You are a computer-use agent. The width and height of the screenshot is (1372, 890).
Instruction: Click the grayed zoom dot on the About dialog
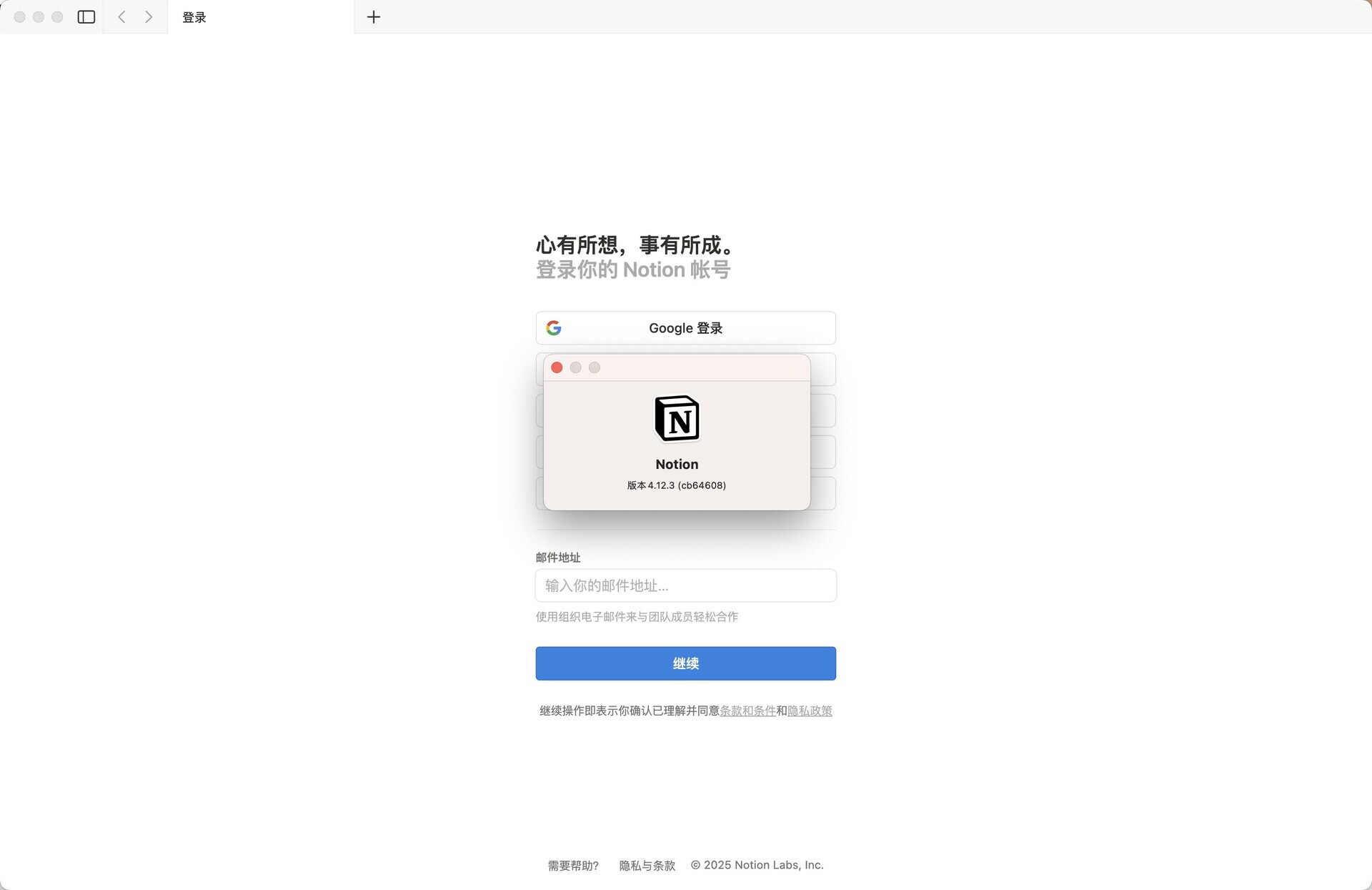pyautogui.click(x=594, y=367)
